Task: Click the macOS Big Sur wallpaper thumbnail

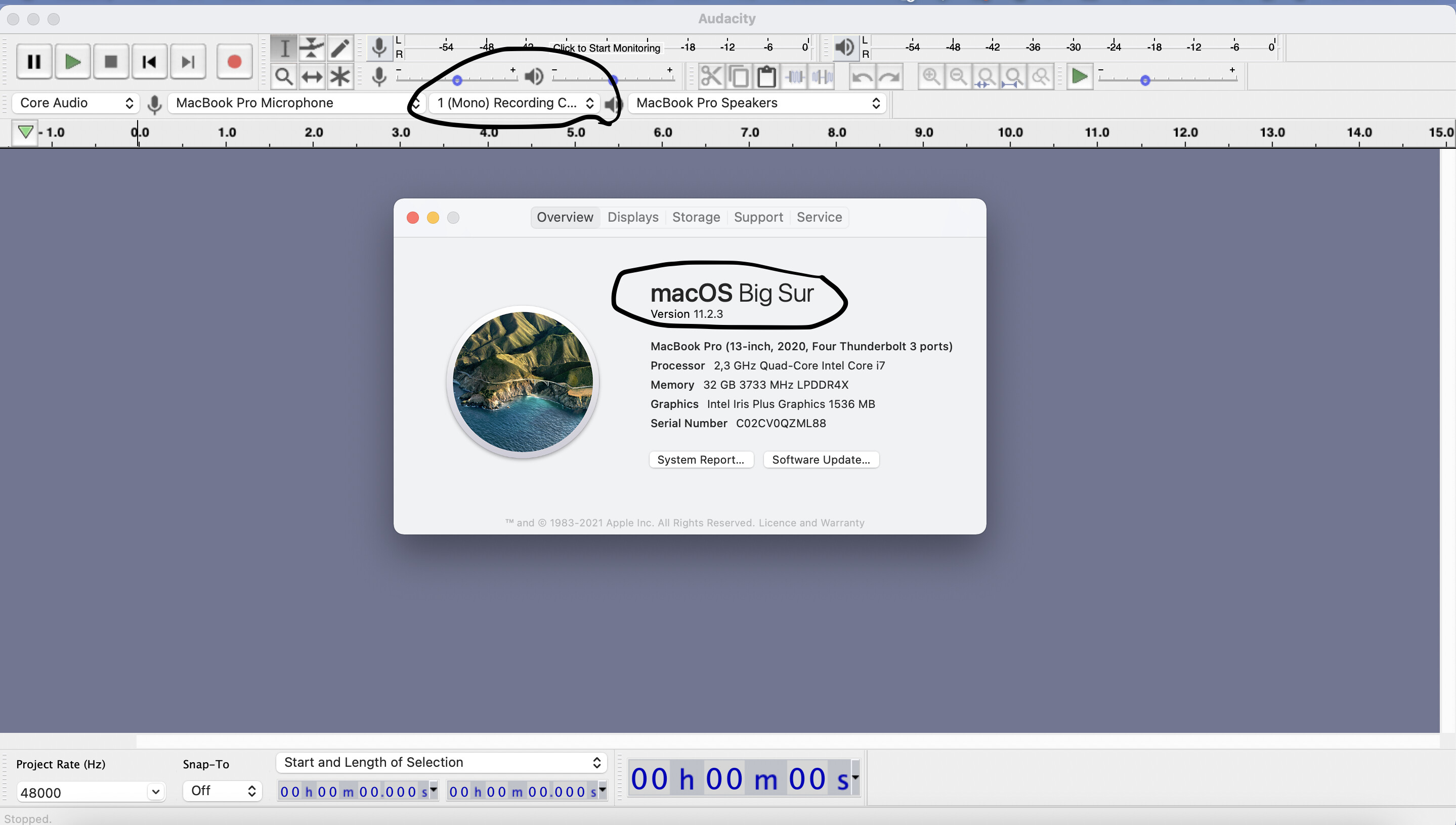Action: 523,382
